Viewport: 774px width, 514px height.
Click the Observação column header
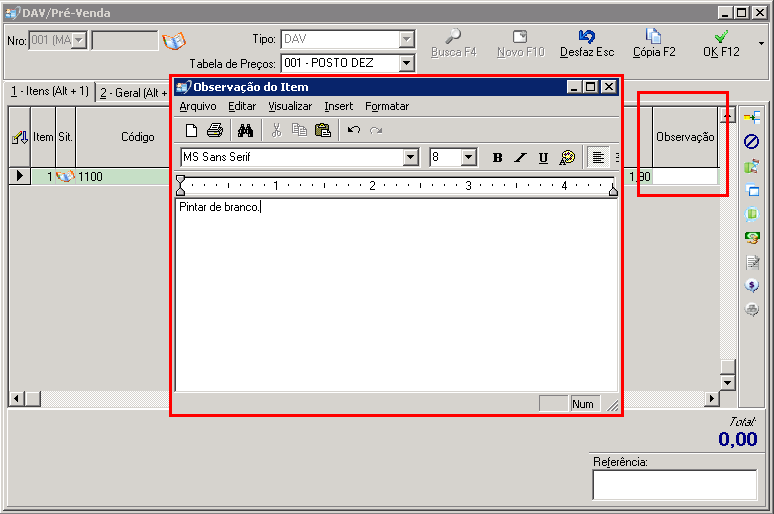click(685, 137)
